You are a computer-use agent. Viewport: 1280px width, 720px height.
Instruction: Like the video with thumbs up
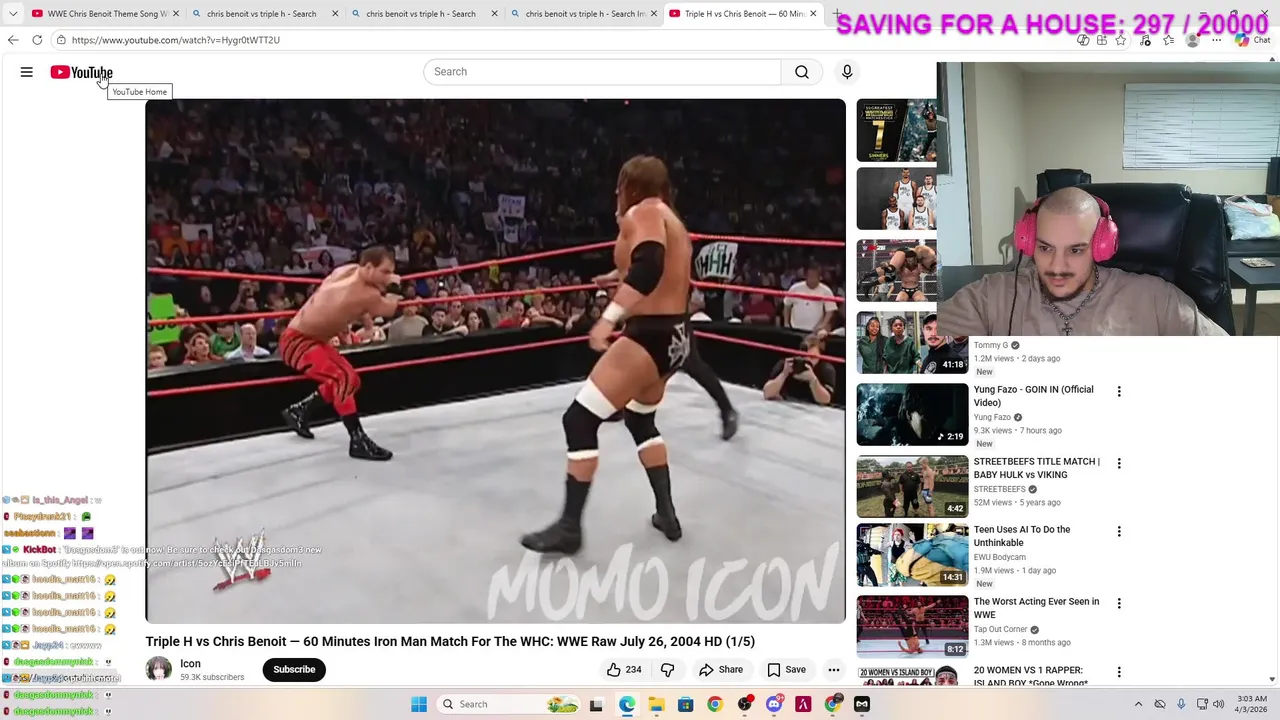[624, 670]
